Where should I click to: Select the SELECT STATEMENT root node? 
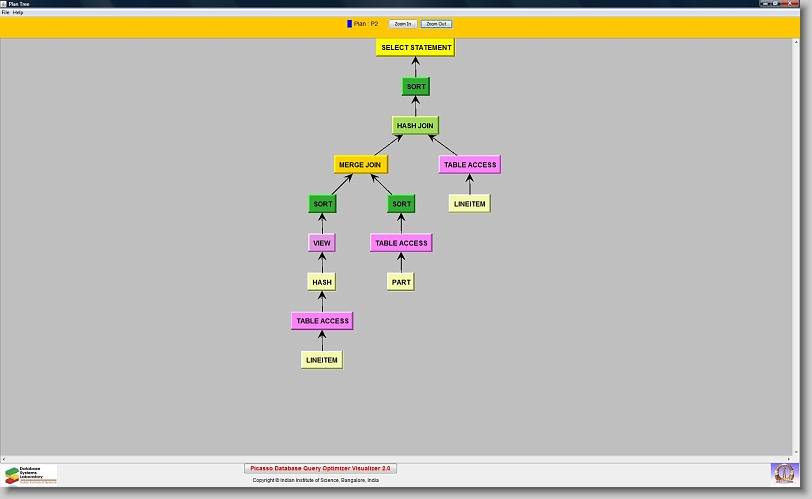416,47
